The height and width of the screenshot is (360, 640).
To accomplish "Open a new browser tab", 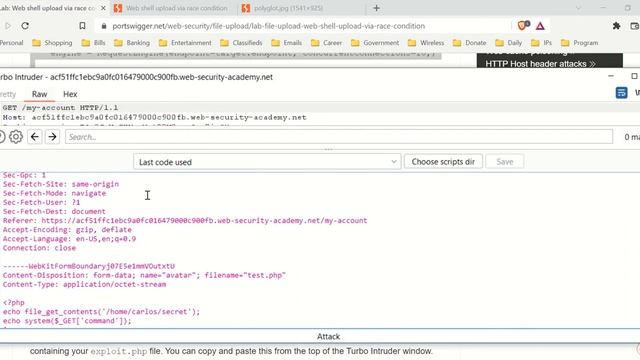I will coord(376,8).
